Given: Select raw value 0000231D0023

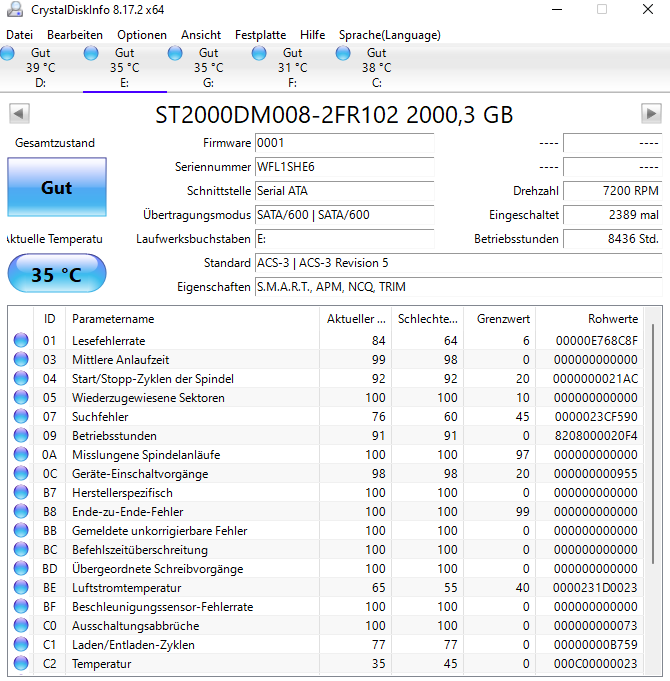Looking at the screenshot, I should [595, 588].
